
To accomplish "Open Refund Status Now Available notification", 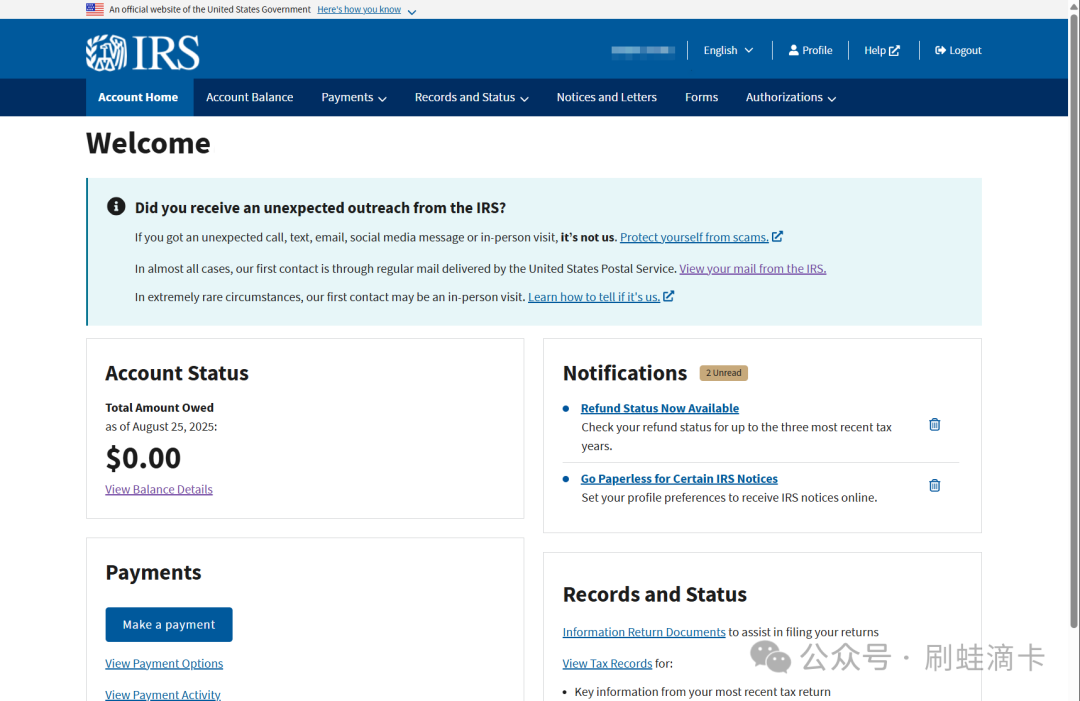I will tap(660, 408).
